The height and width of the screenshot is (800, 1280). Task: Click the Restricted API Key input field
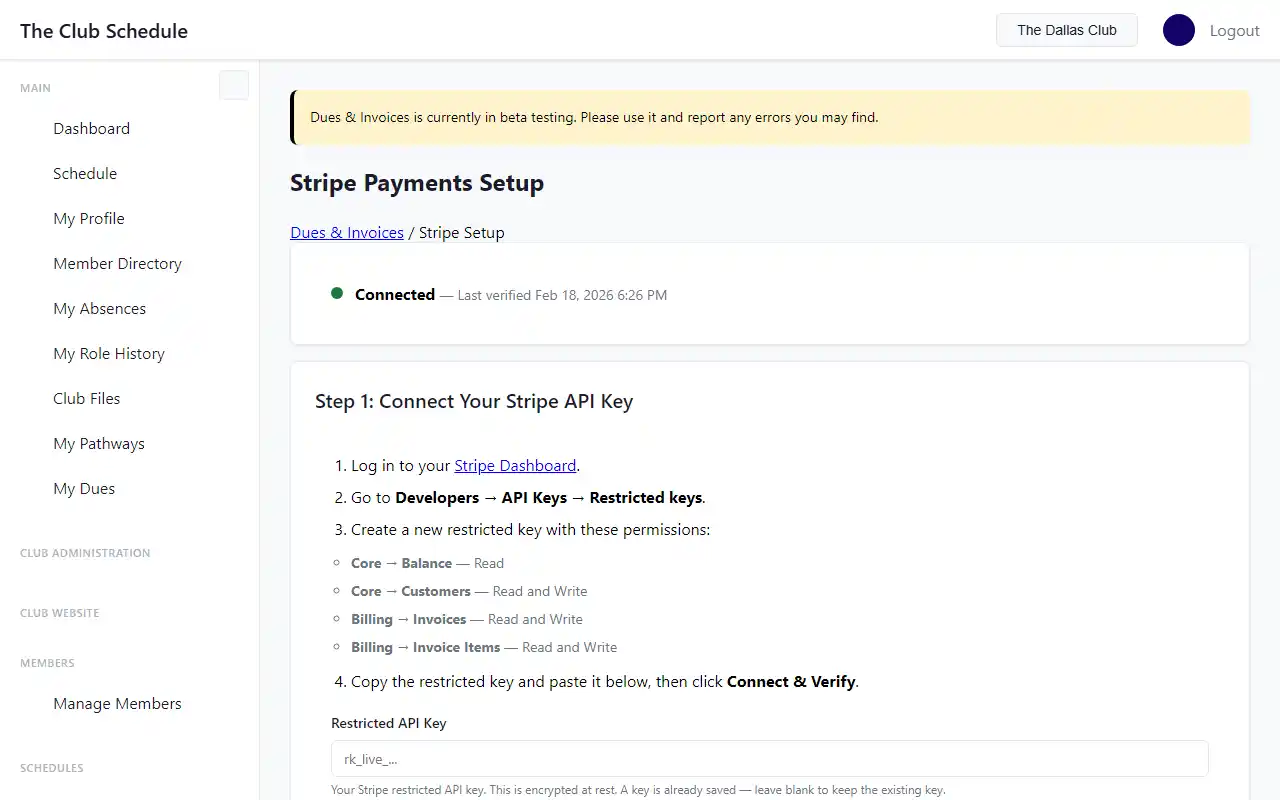tap(769, 759)
